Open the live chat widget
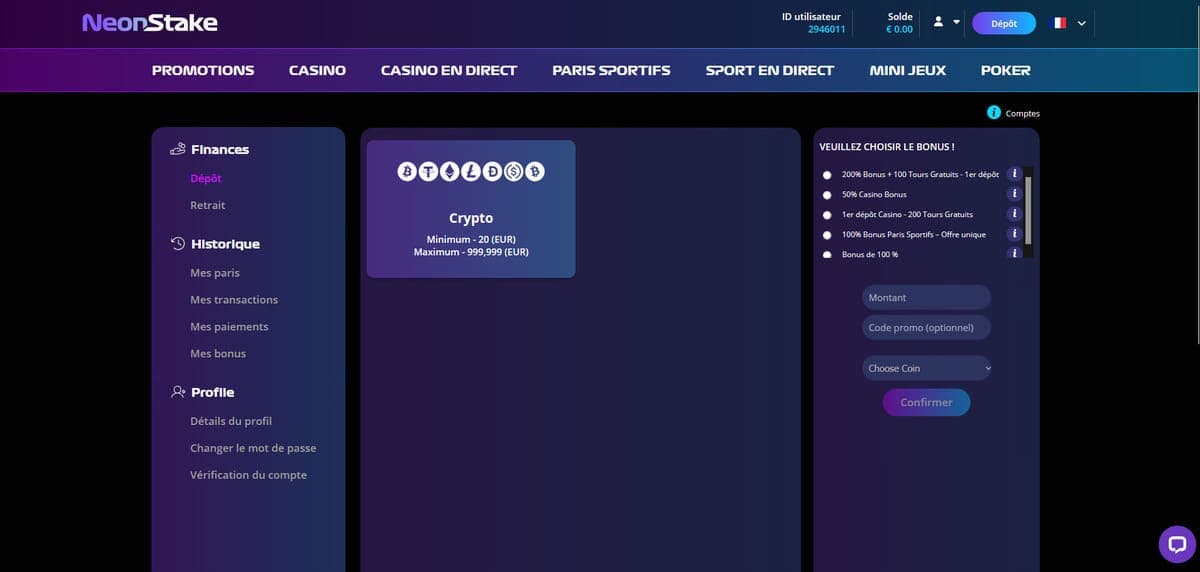The width and height of the screenshot is (1200, 572). pyautogui.click(x=1177, y=545)
